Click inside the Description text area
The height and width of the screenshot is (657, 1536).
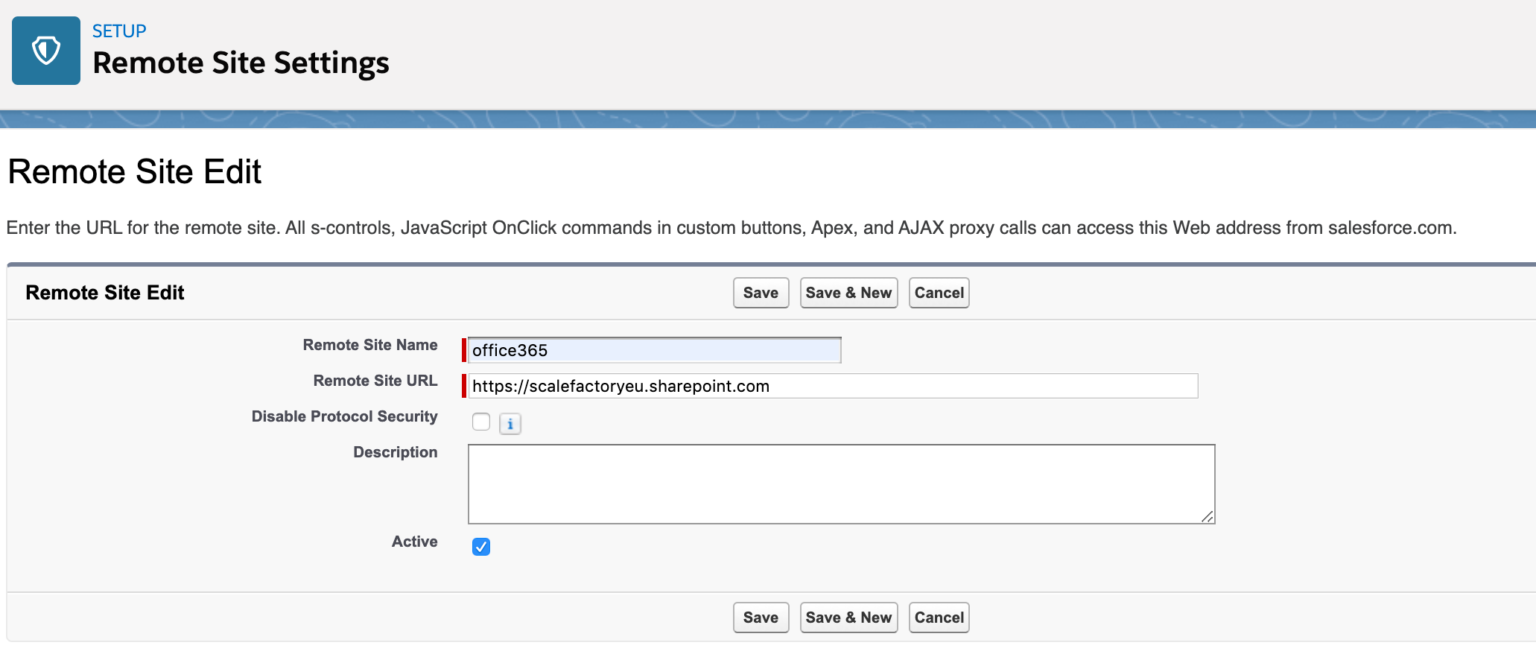(840, 484)
